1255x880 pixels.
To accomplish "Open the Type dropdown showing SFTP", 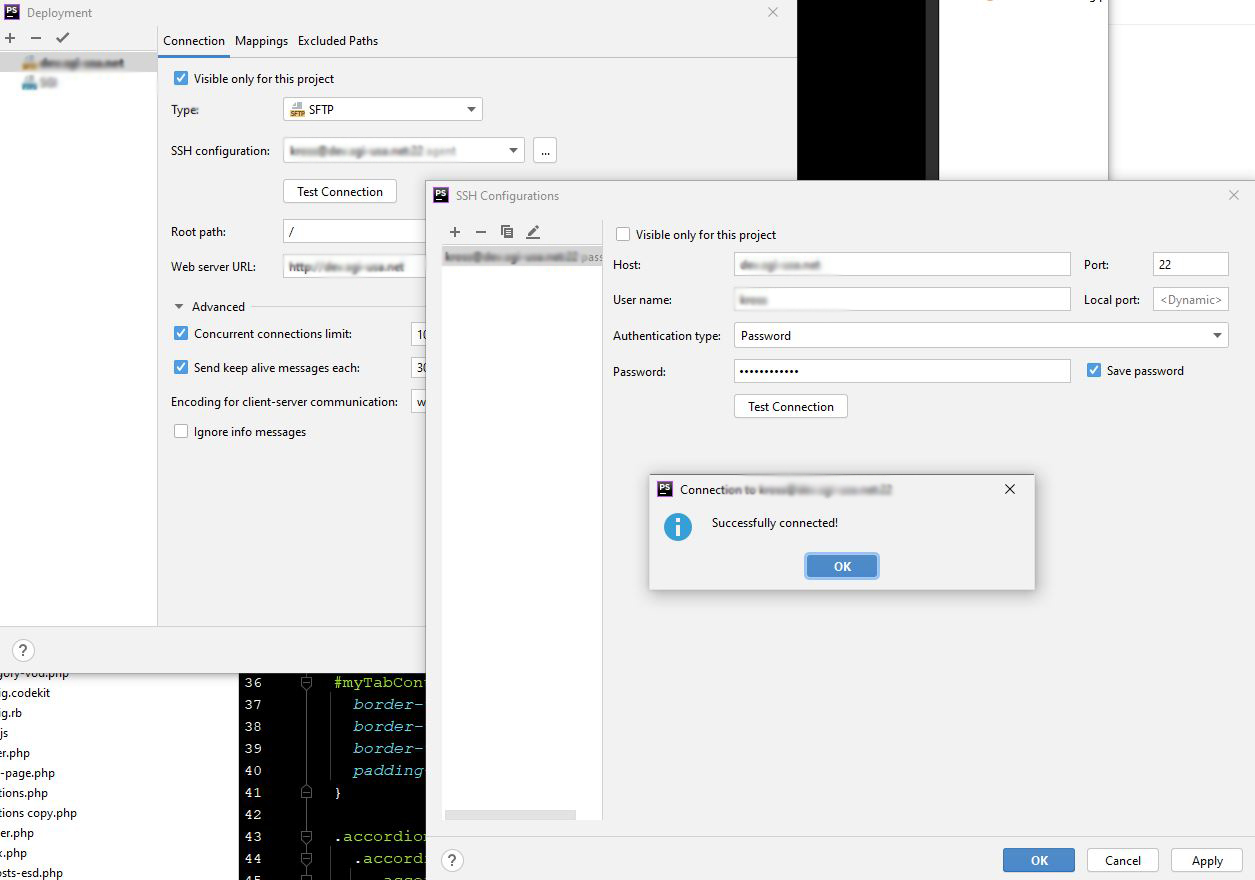I will pyautogui.click(x=383, y=109).
